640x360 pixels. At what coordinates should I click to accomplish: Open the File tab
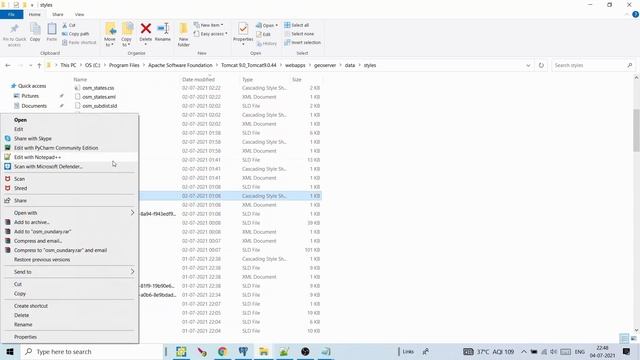click(x=11, y=14)
